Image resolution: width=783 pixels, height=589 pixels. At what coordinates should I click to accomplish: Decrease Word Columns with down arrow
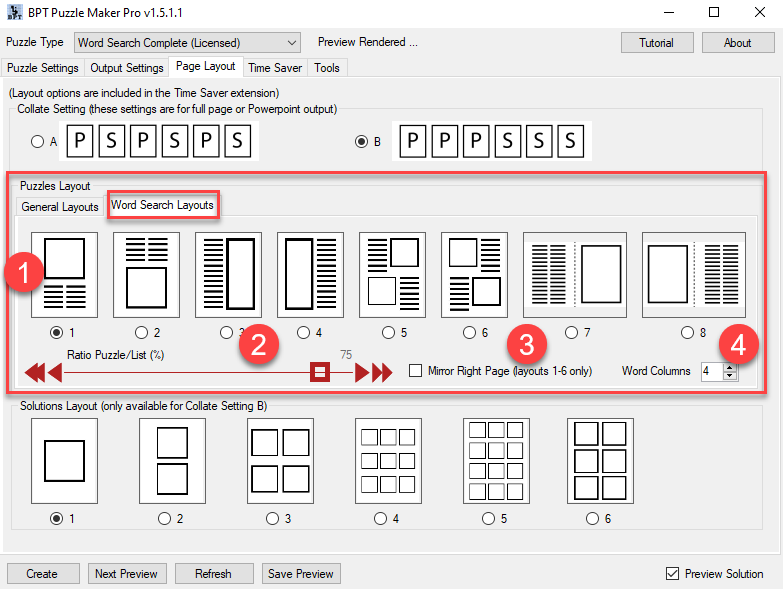[x=729, y=376]
